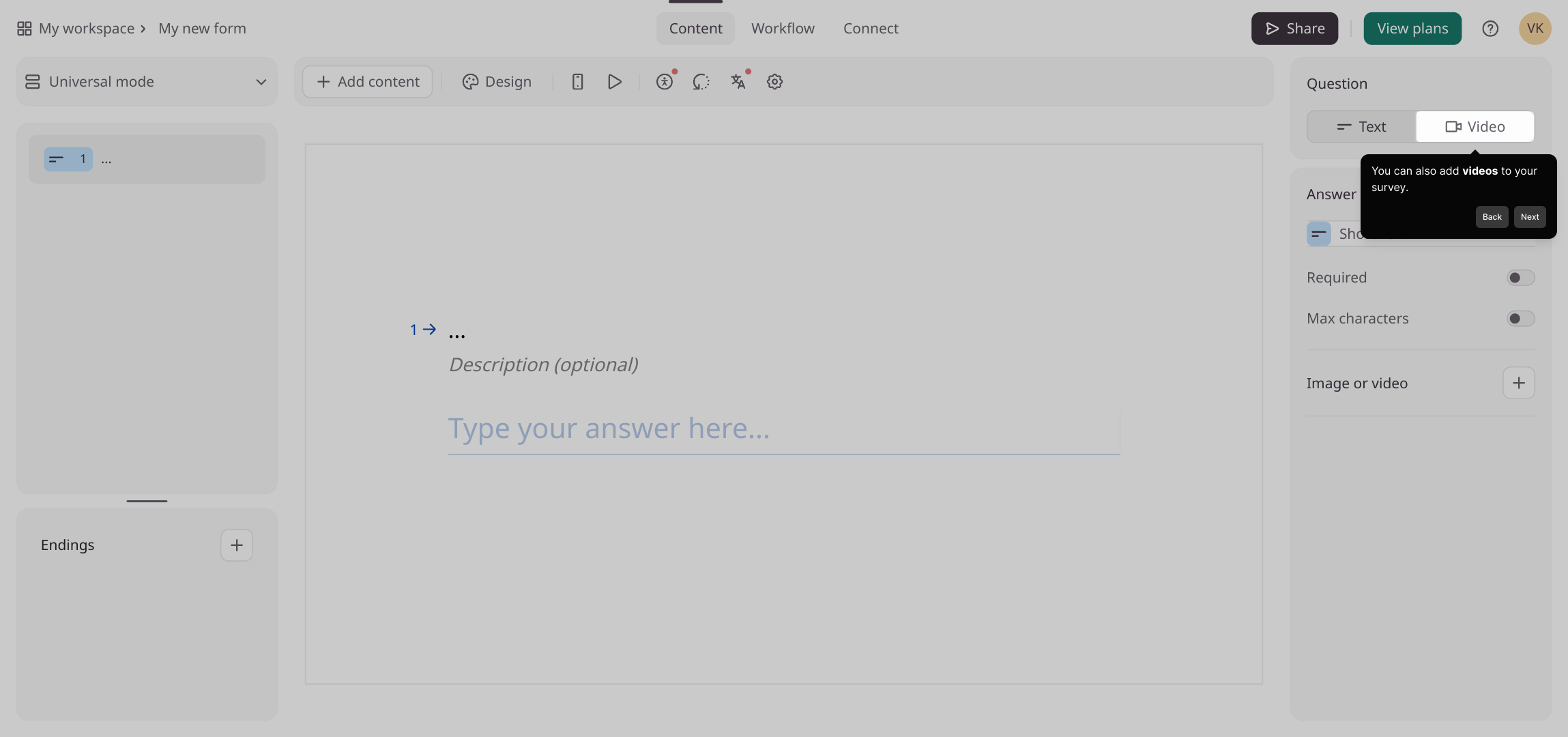The image size is (1568, 737).
Task: Click the panel resize handle above Endings
Action: (147, 501)
